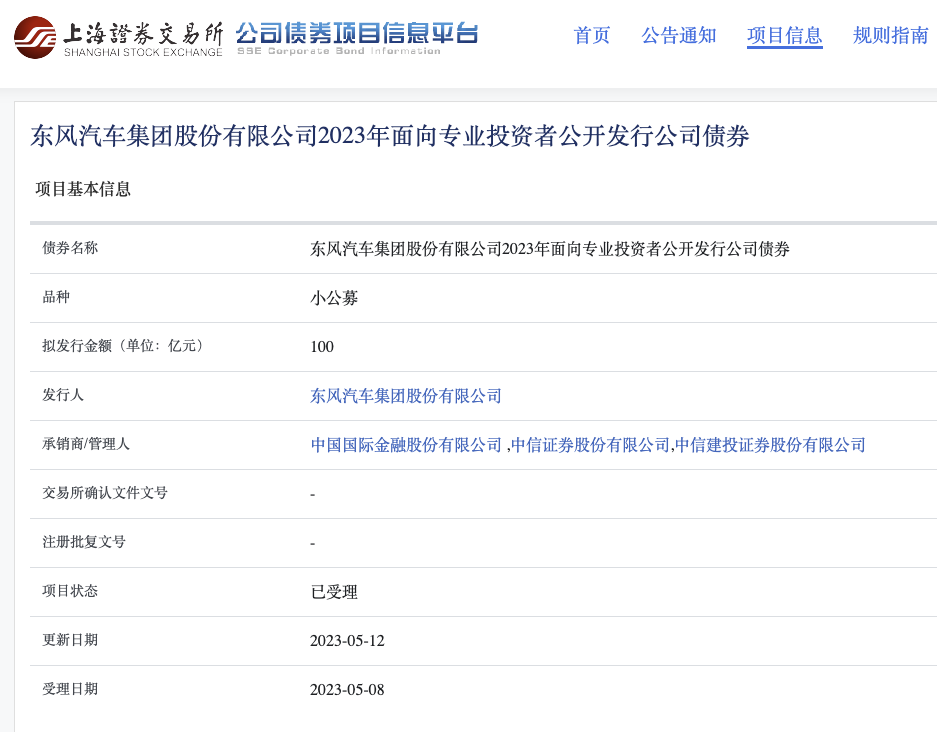The width and height of the screenshot is (937, 732).
Task: Click the 交易所确认文件文号 row label
Action: coord(105,493)
